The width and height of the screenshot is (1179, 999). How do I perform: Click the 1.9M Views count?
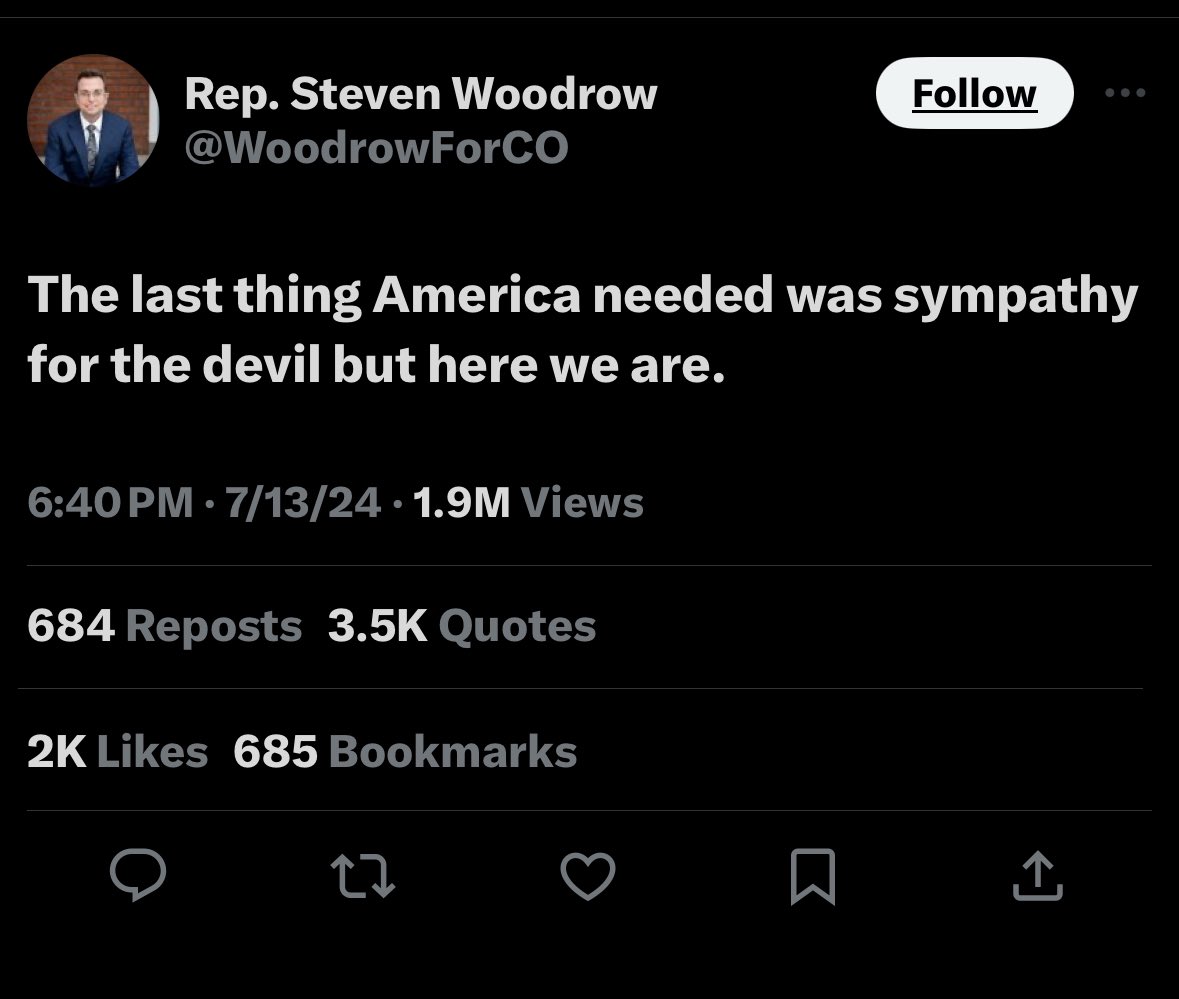pos(527,502)
